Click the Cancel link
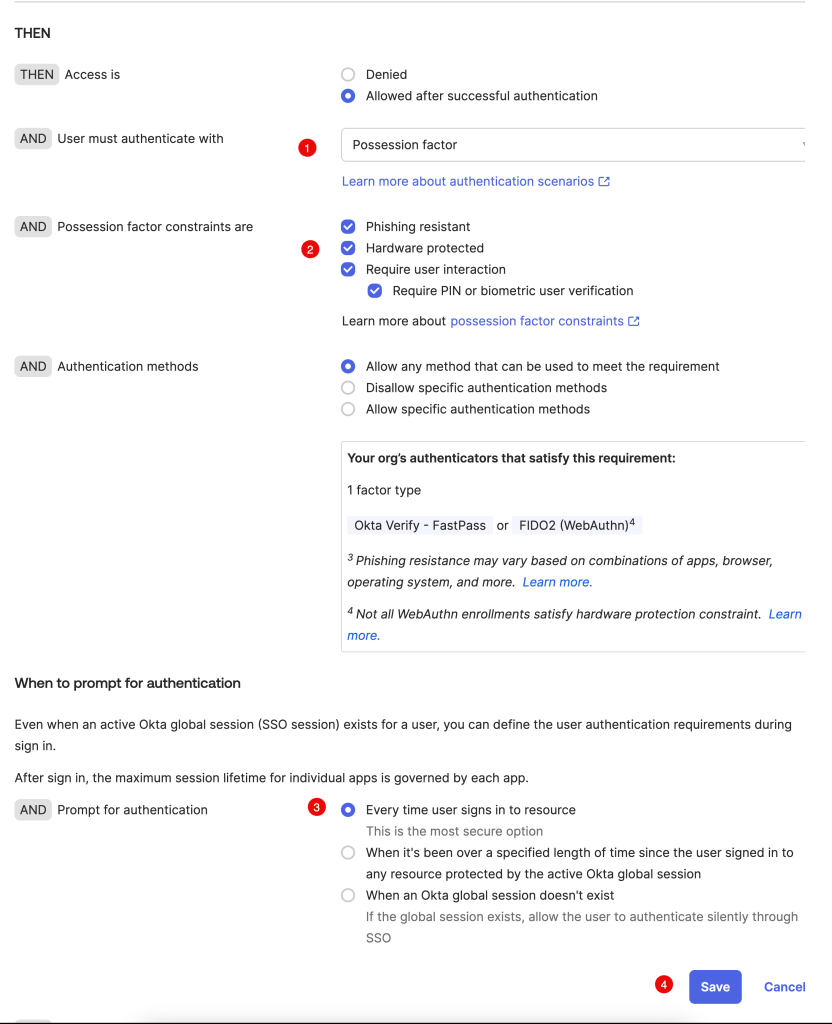This screenshot has width=832, height=1024. pos(784,987)
